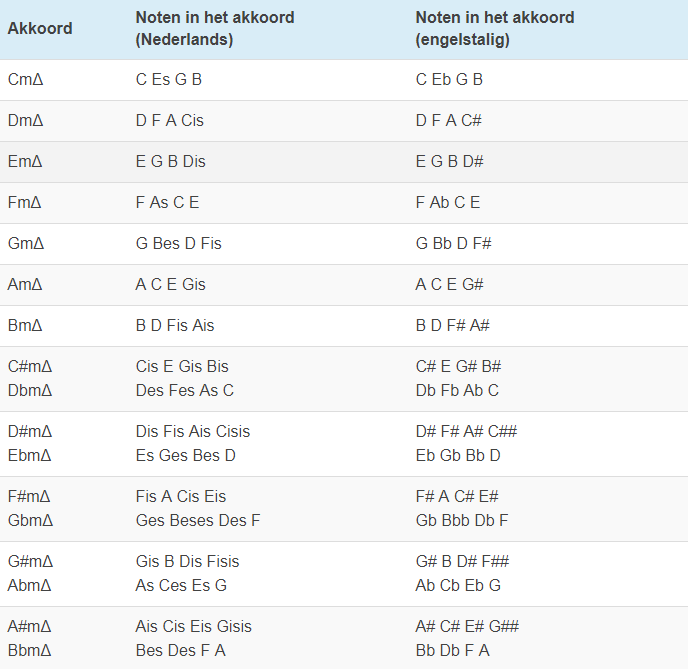This screenshot has width=688, height=669.
Task: Click the "Noten in het akkoord (engelstalig)" header
Action: 495,28
